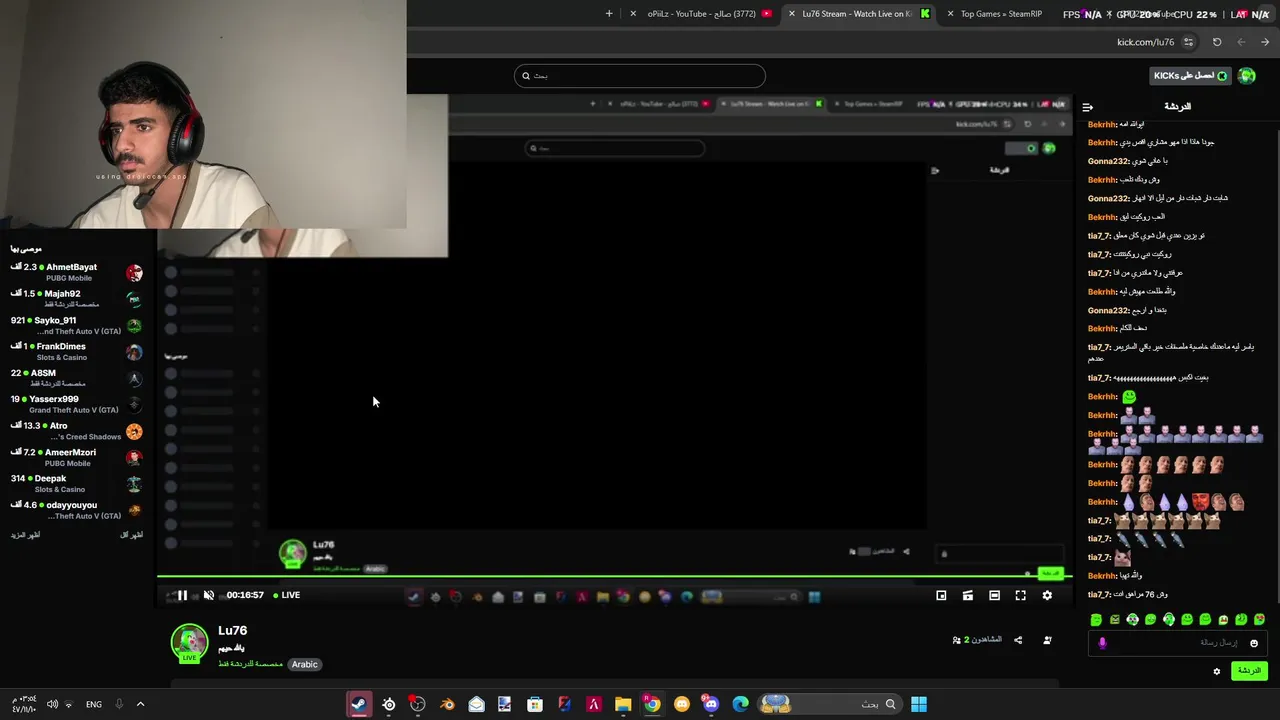
Task: Insert the angry square quick emote
Action: tap(1114, 620)
